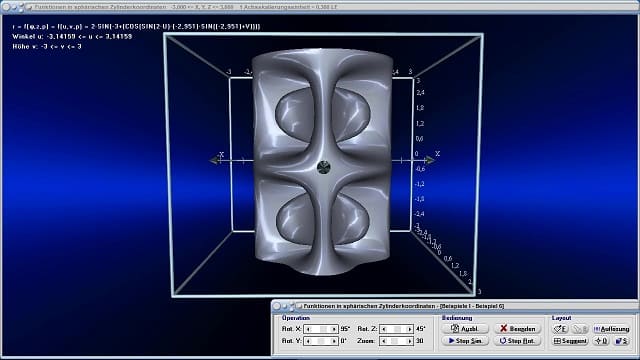Click the Segment layout button
640x360 pixels.
pyautogui.click(x=570, y=341)
